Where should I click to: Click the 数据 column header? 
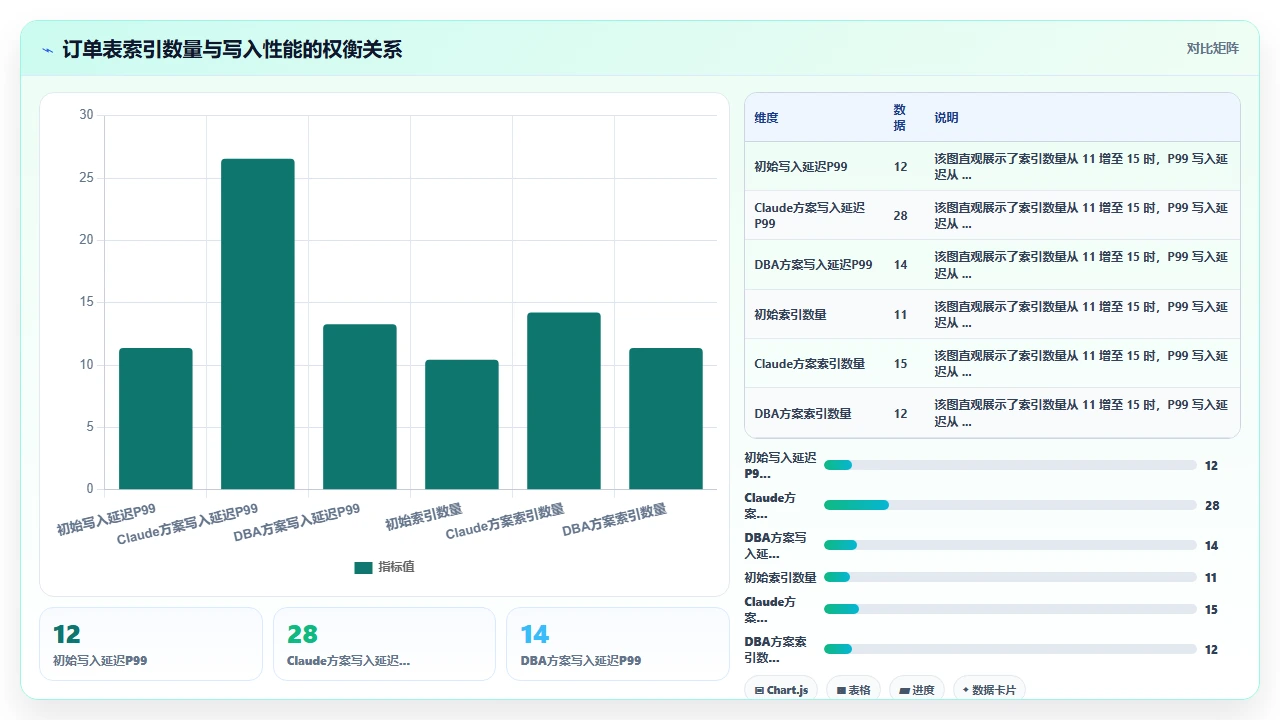tap(900, 118)
